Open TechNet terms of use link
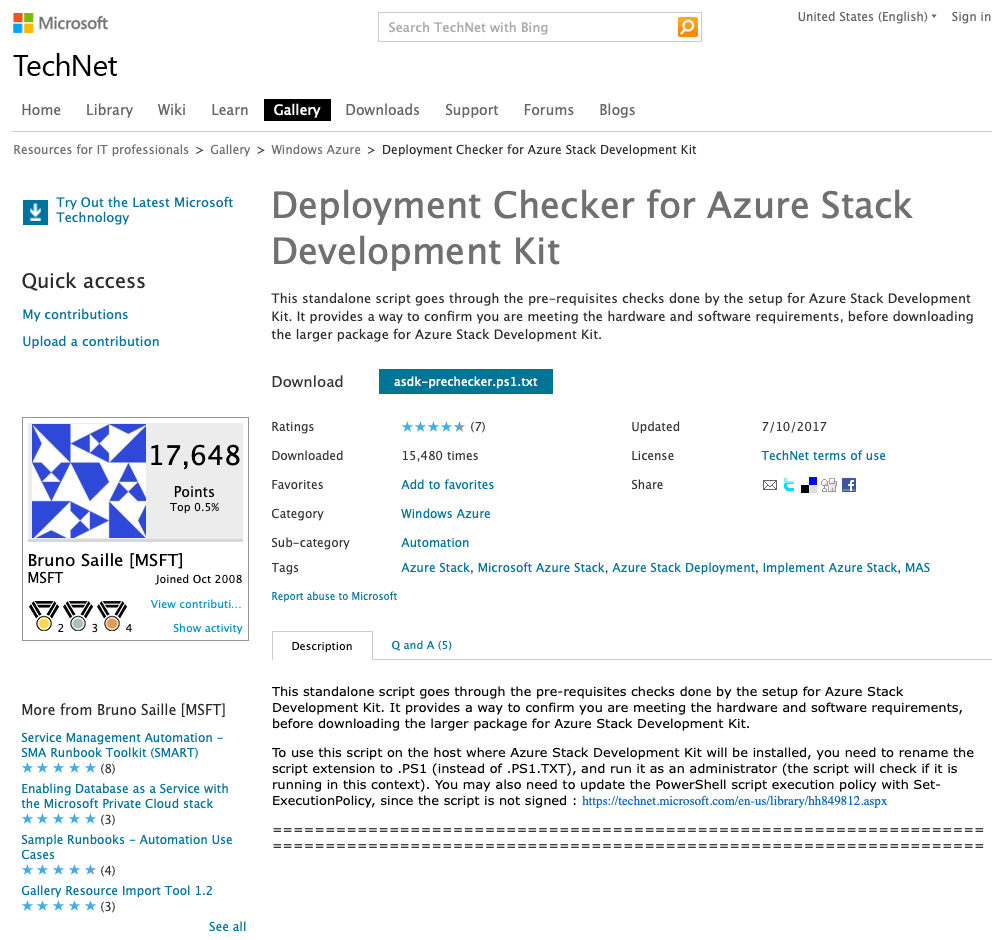Viewport: 998px width, 940px height. click(x=823, y=456)
